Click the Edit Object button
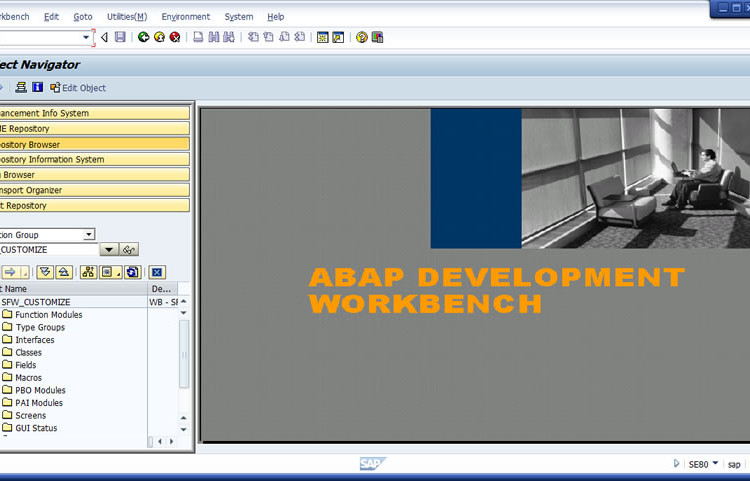This screenshot has width=750, height=481. click(x=78, y=87)
